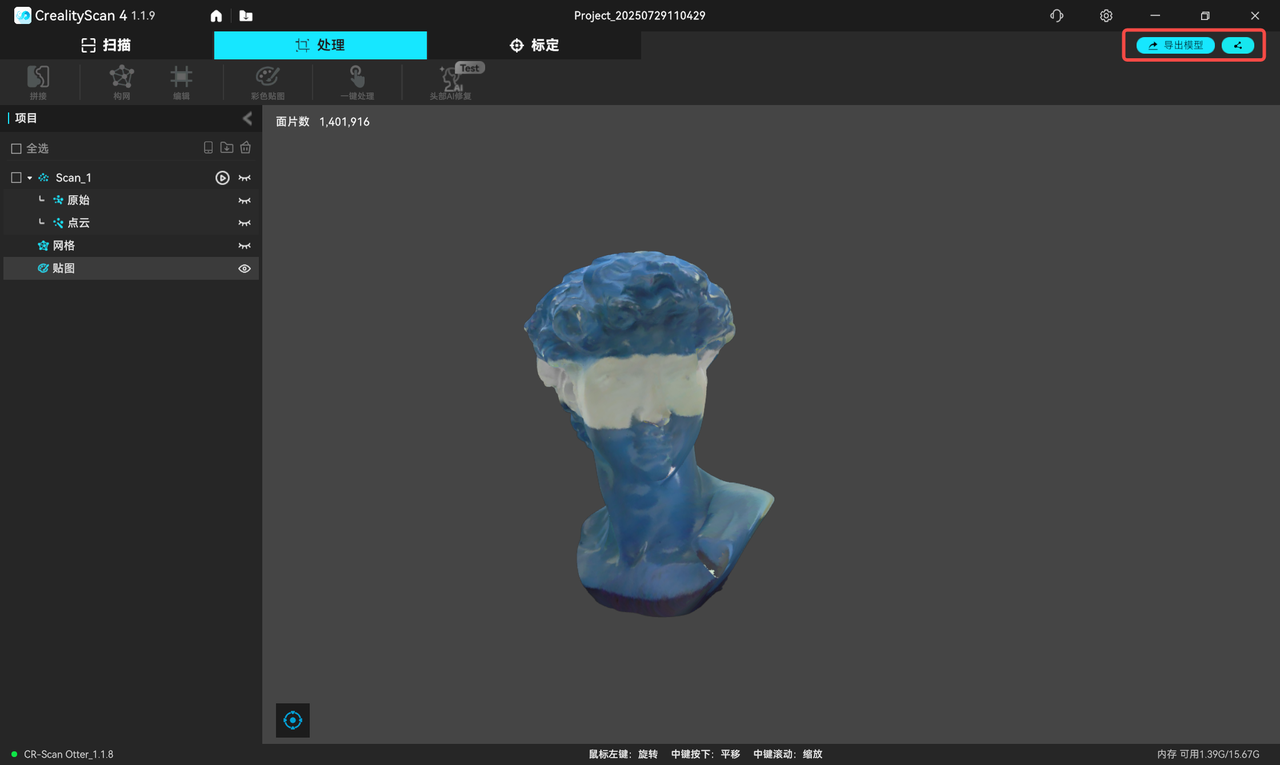Play the Scan_1 scan
The width and height of the screenshot is (1280, 765).
click(x=222, y=178)
